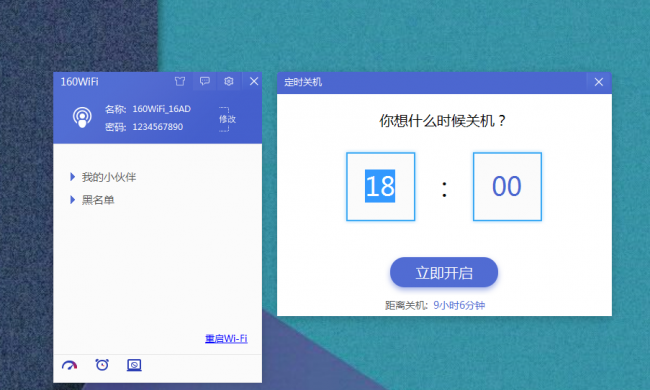
Task: Click the hour field showing 18
Action: [x=381, y=187]
